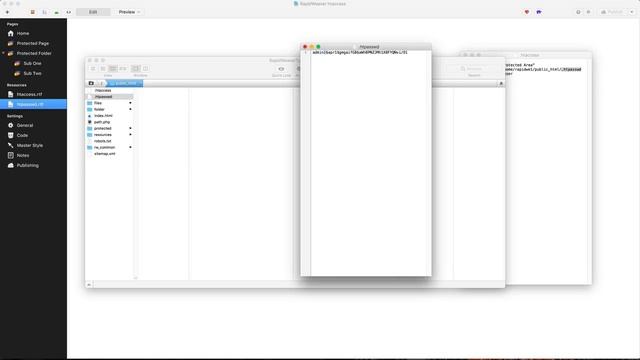Click the code brackets icon in RapidWeaver toolbar

point(69,12)
